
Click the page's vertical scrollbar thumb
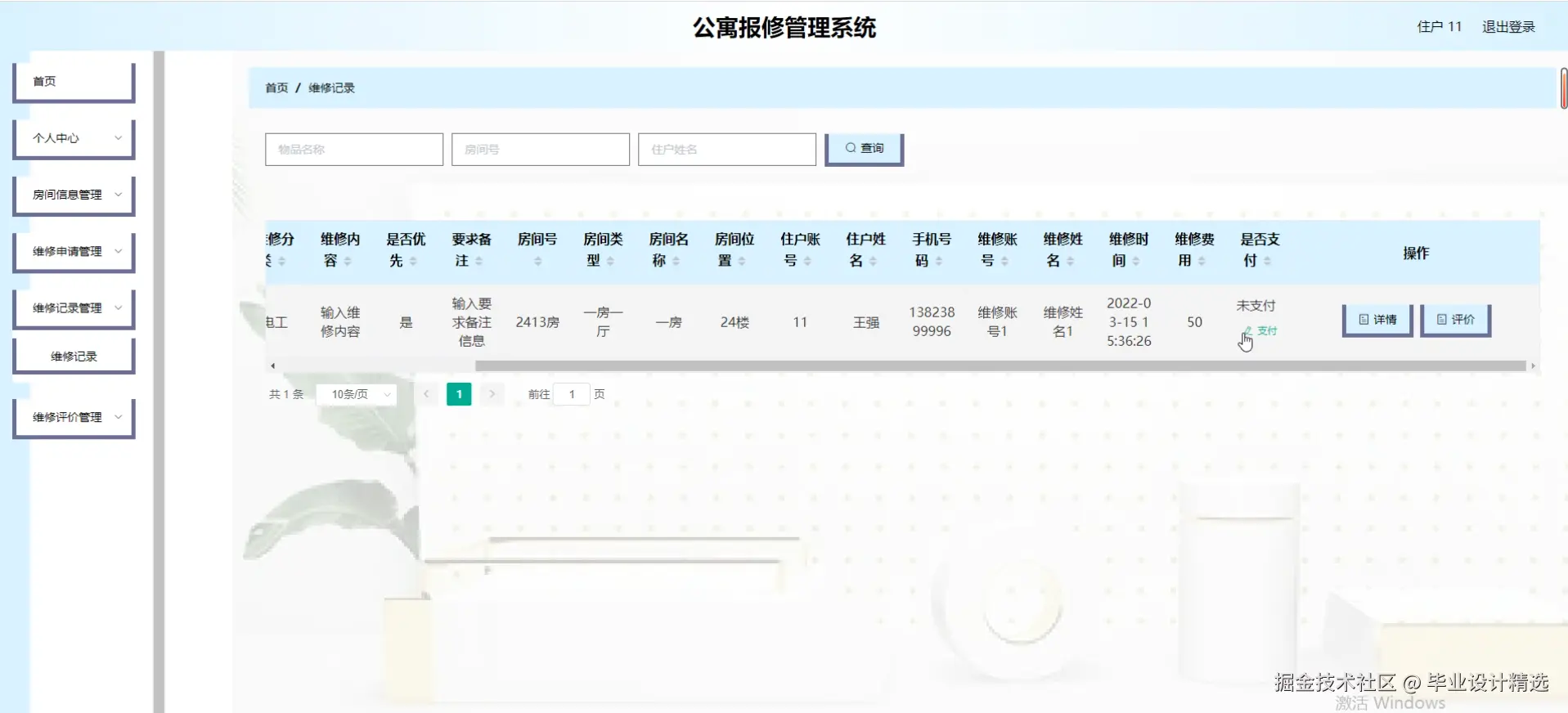tap(1564, 88)
